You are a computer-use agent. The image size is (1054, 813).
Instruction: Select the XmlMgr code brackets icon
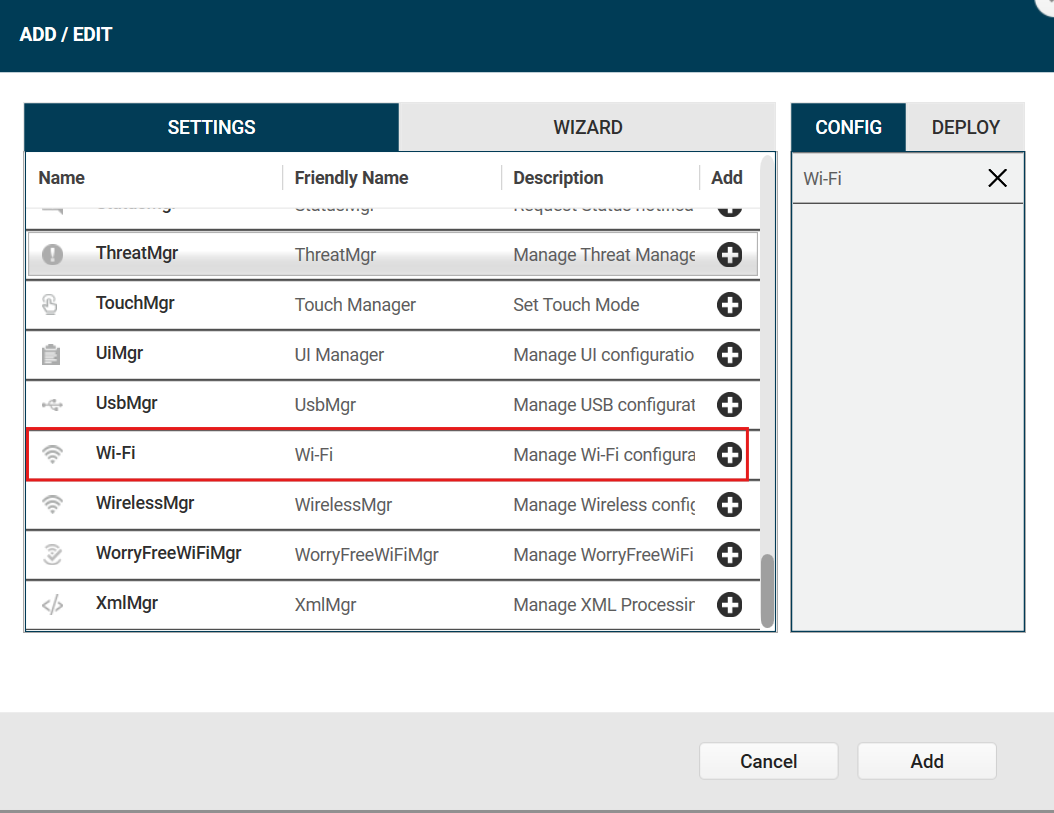tap(50, 604)
